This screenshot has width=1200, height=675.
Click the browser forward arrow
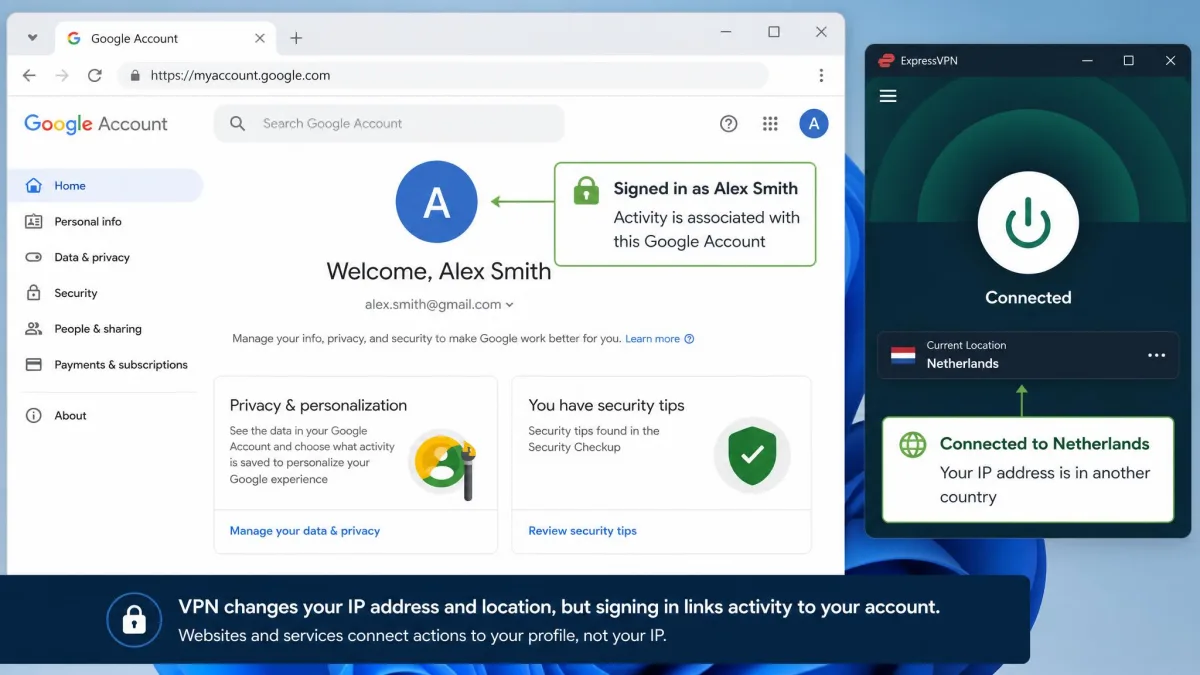click(62, 75)
